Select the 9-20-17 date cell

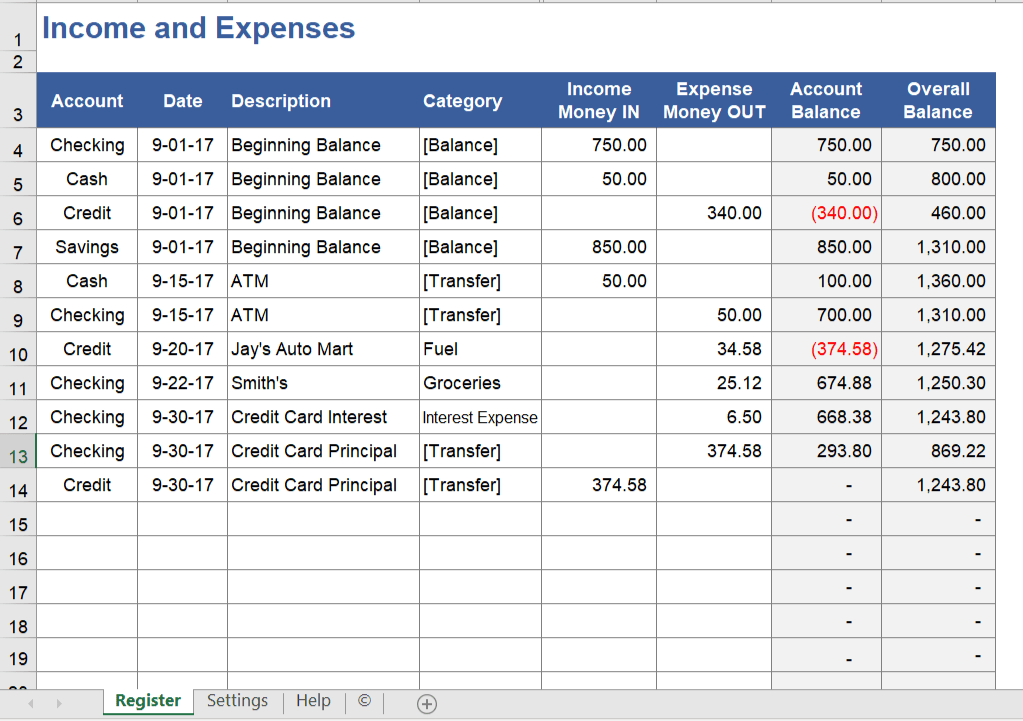(x=182, y=349)
